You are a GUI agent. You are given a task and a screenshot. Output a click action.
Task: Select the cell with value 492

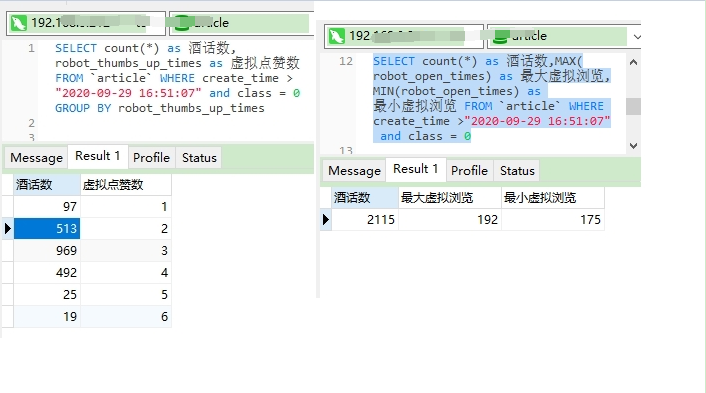pyautogui.click(x=47, y=273)
